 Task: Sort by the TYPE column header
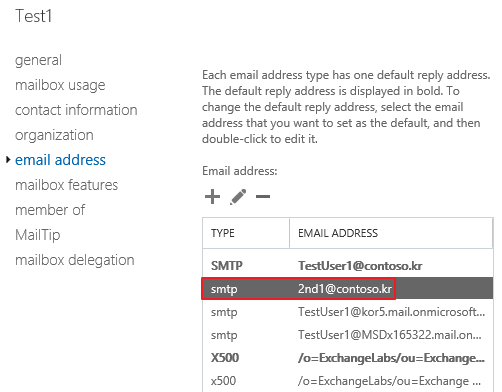246,233
